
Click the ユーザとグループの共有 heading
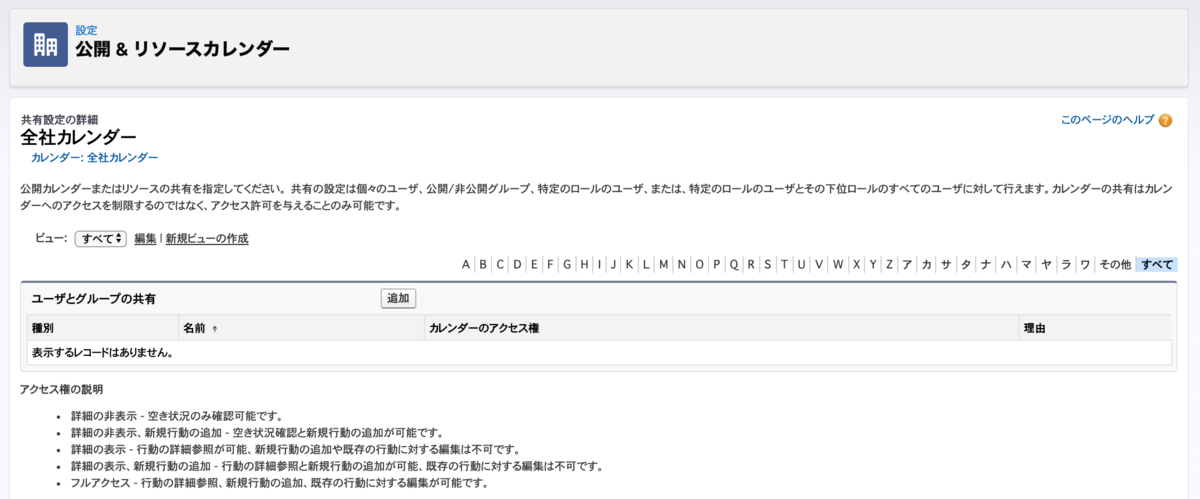93,298
